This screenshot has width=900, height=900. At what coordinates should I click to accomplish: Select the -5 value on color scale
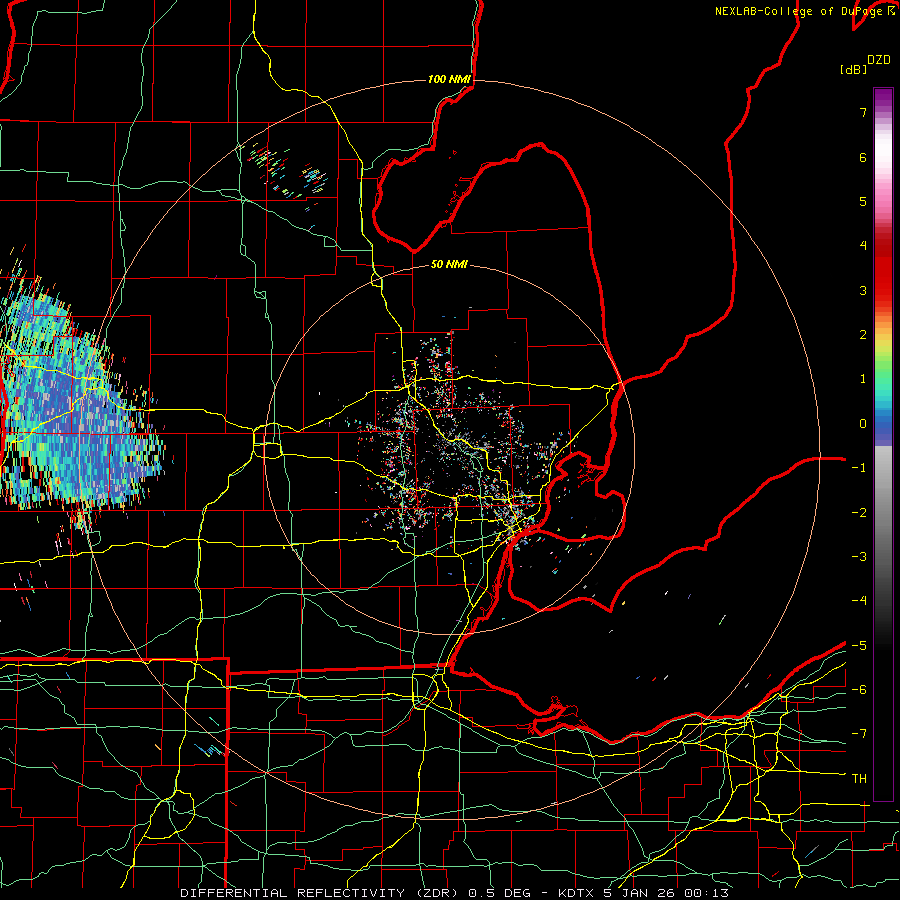pos(859,646)
